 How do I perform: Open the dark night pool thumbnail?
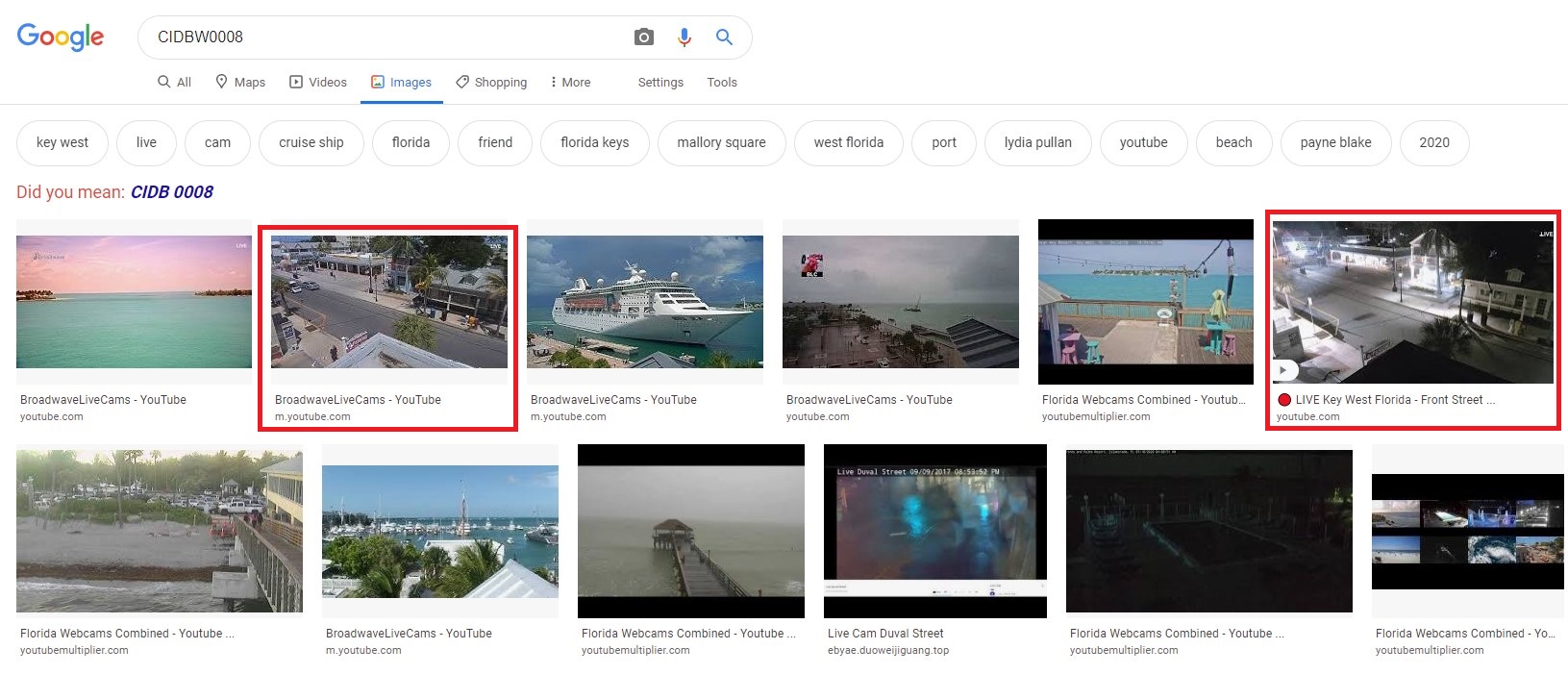click(1209, 531)
